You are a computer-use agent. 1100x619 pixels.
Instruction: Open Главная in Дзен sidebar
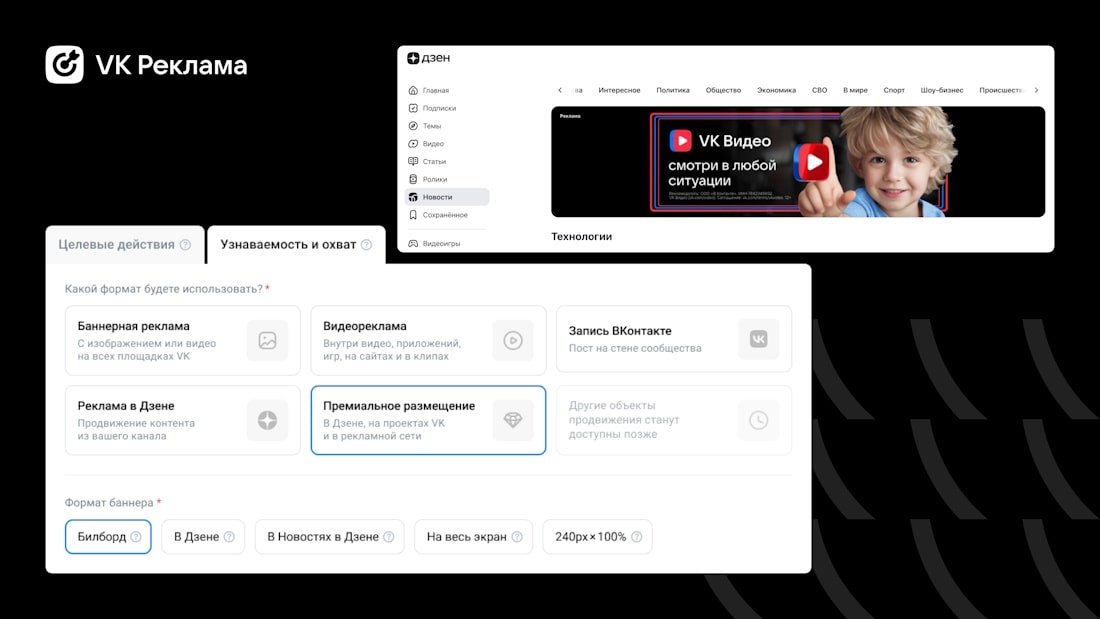pos(435,90)
